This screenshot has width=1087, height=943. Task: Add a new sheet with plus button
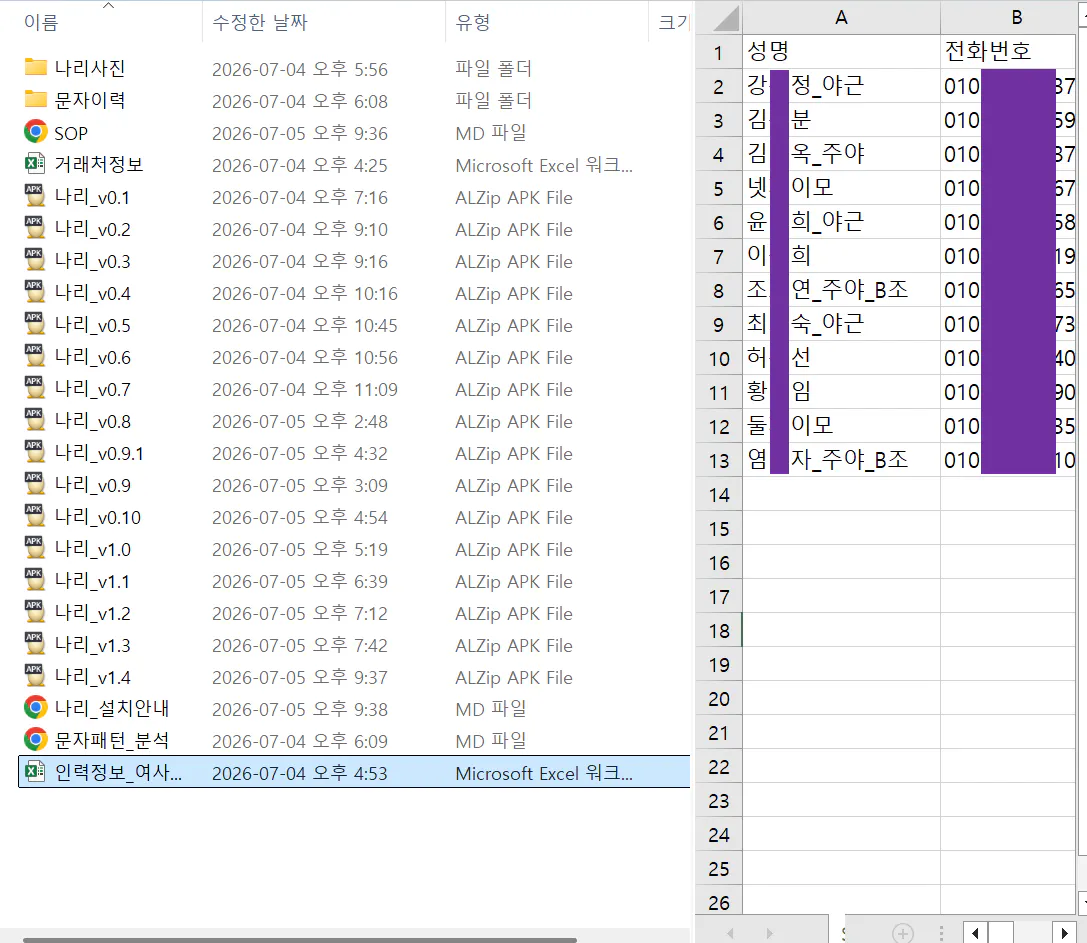902,933
